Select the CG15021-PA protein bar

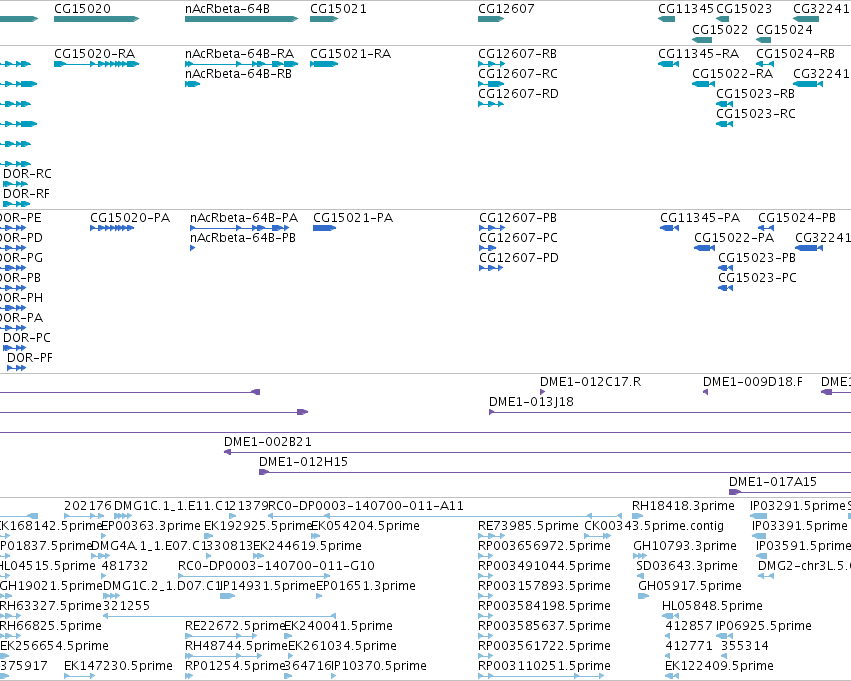[x=325, y=228]
